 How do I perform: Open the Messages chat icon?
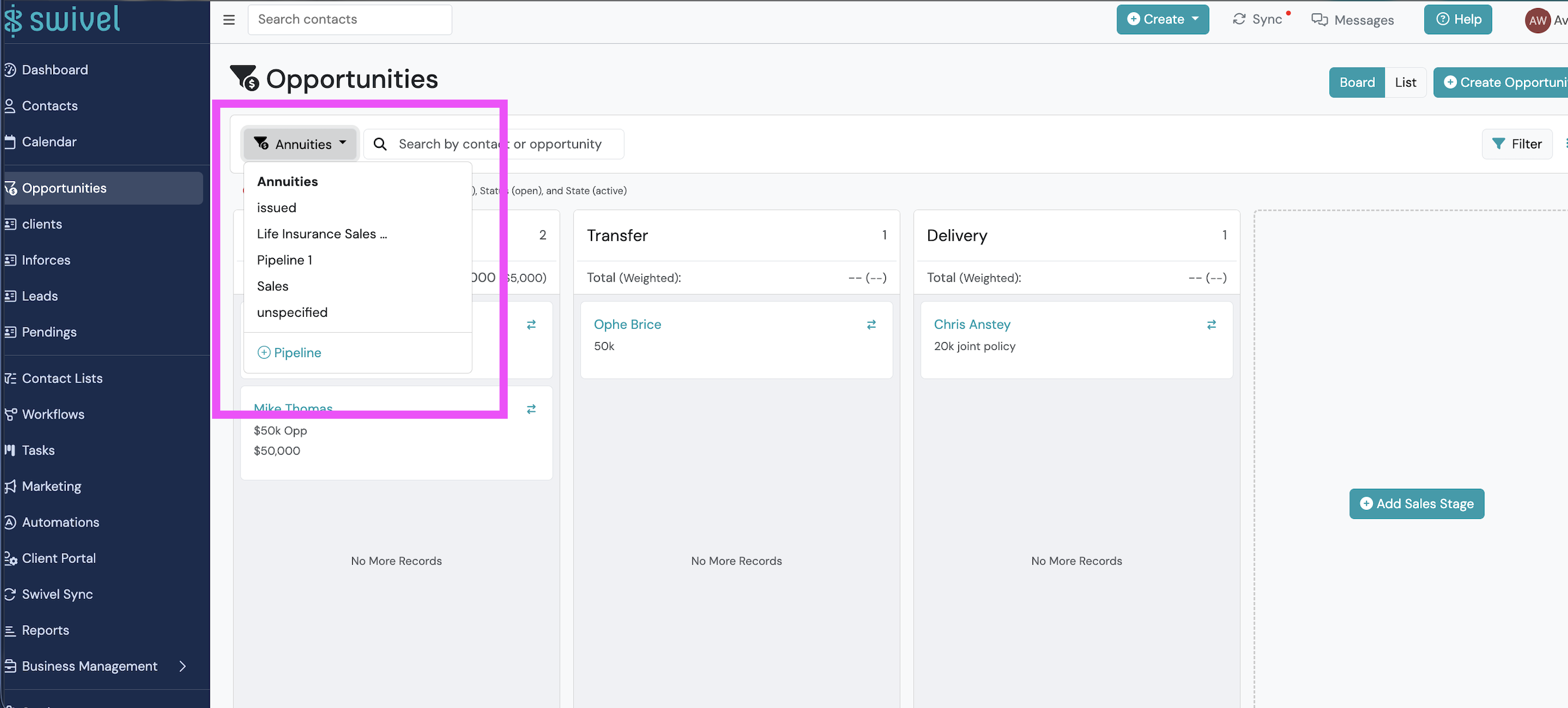tap(1319, 19)
